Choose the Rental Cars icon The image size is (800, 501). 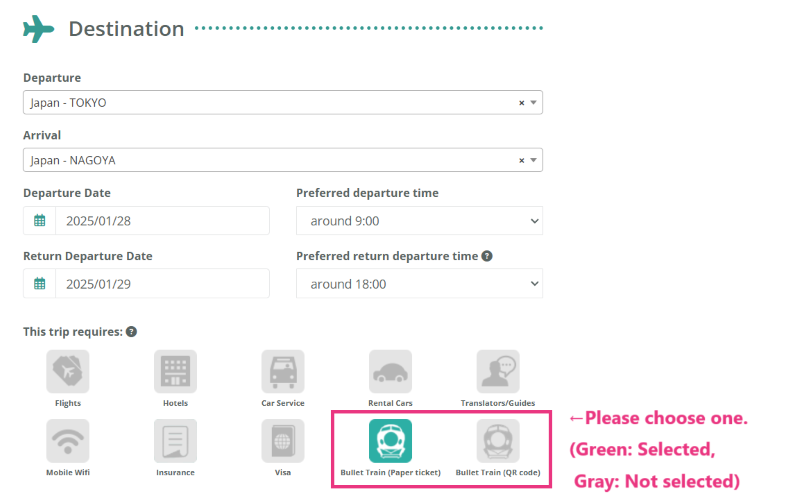pos(390,371)
